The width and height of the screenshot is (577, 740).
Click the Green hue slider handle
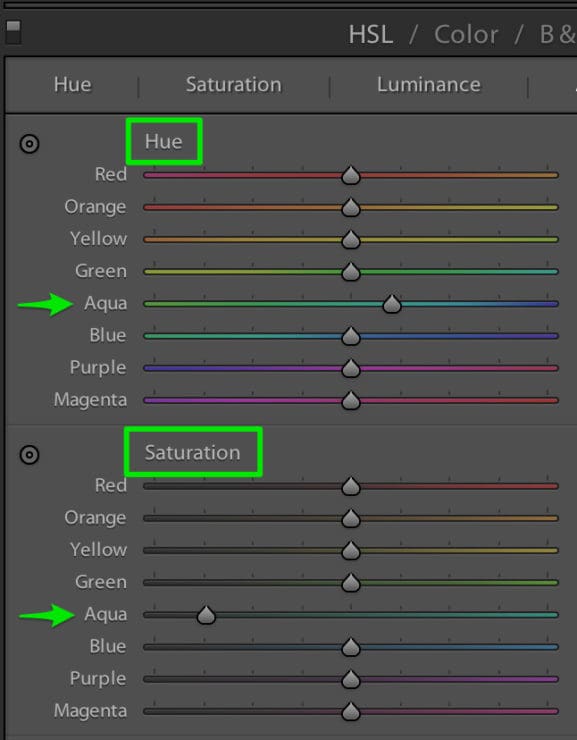(351, 272)
